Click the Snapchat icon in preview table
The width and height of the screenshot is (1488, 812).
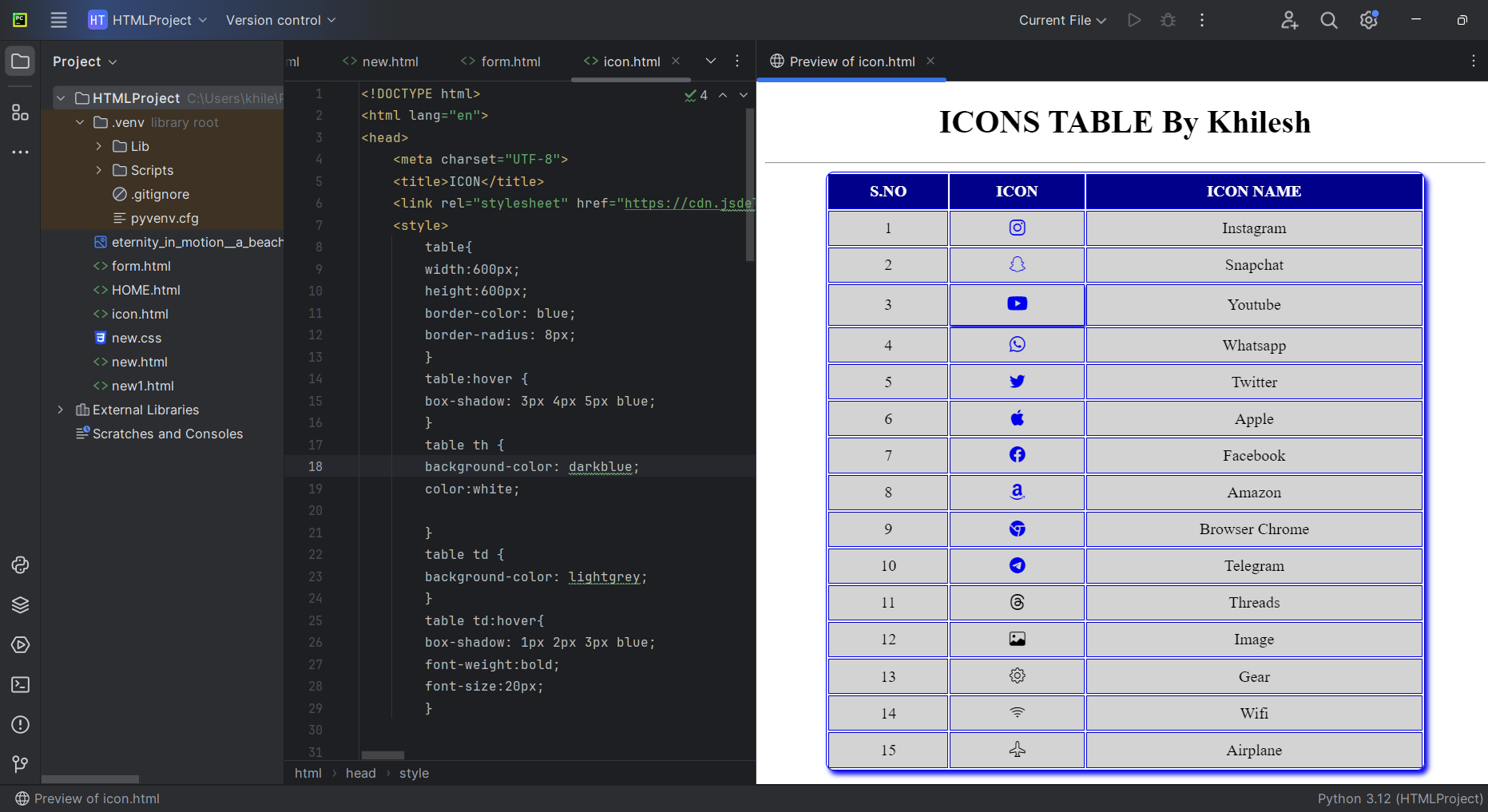point(1017,264)
